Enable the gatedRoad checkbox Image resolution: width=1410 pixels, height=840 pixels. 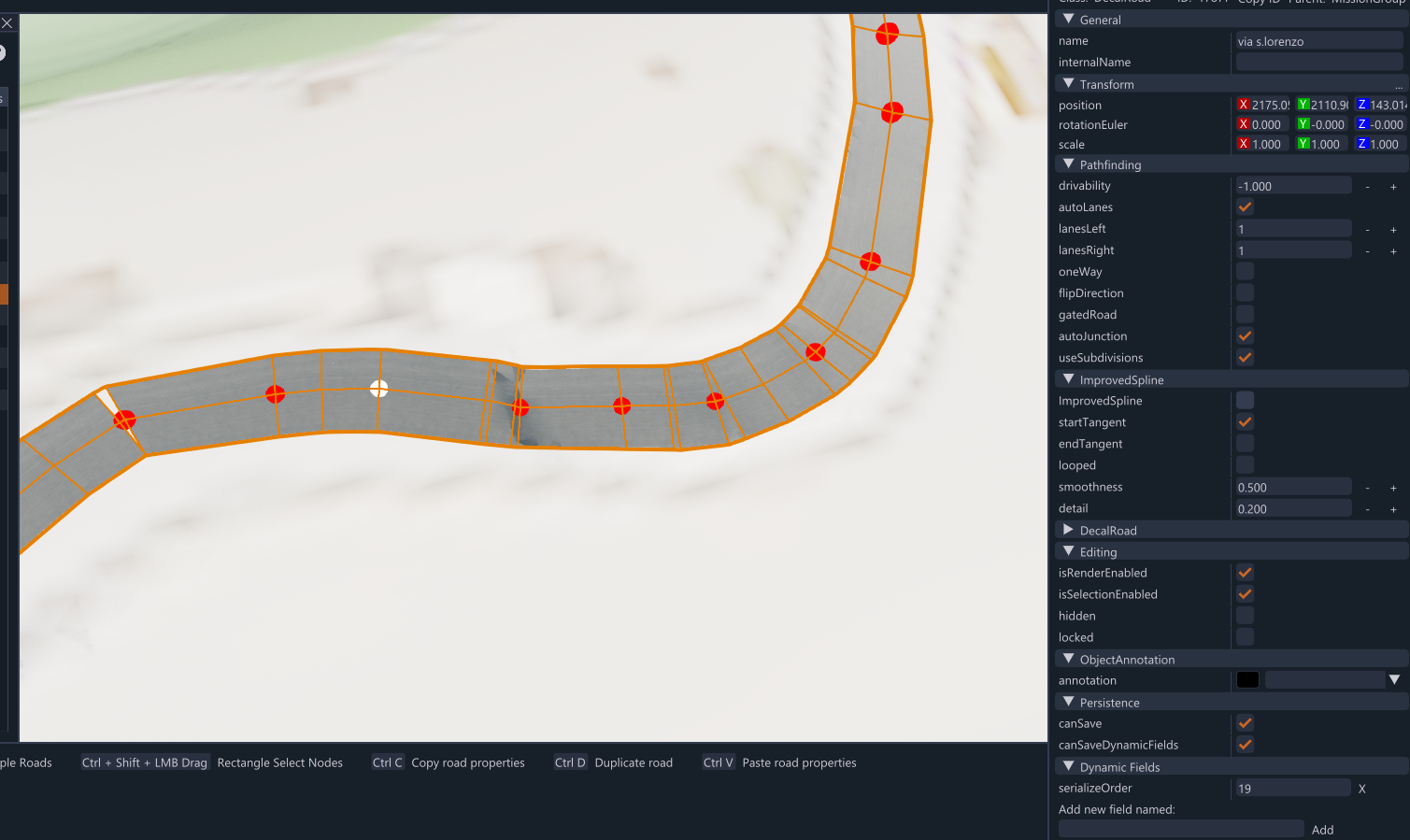tap(1246, 315)
